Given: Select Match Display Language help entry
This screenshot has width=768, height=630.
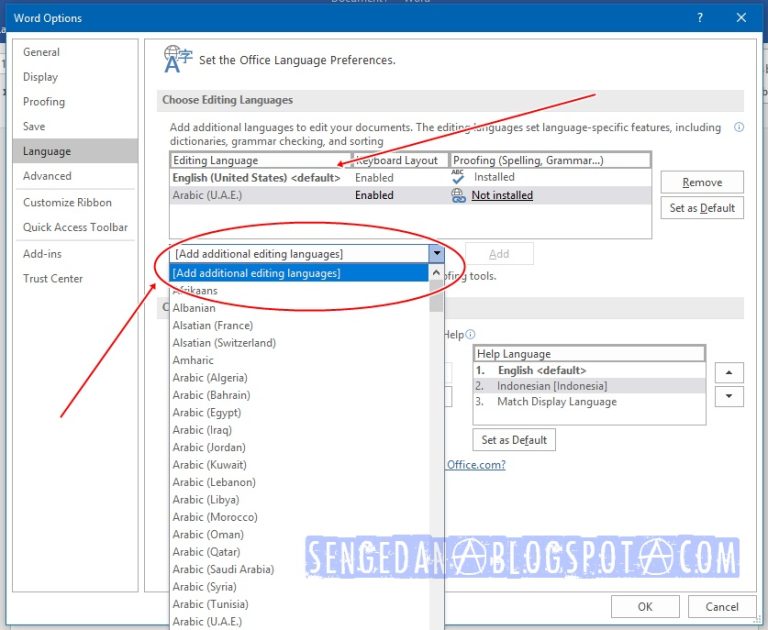Looking at the screenshot, I should (x=589, y=402).
